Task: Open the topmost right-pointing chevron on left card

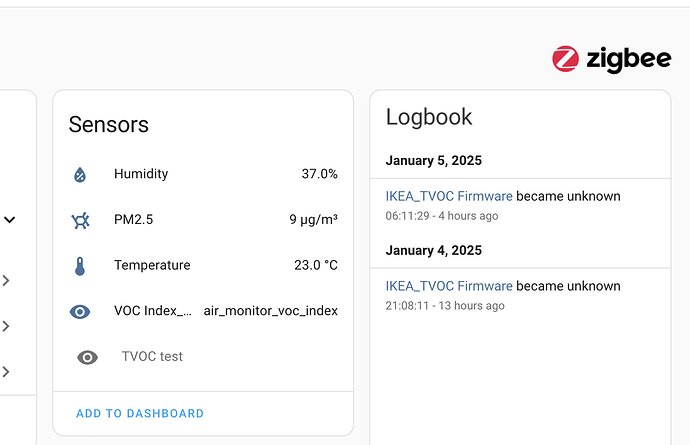Action: click(x=6, y=281)
